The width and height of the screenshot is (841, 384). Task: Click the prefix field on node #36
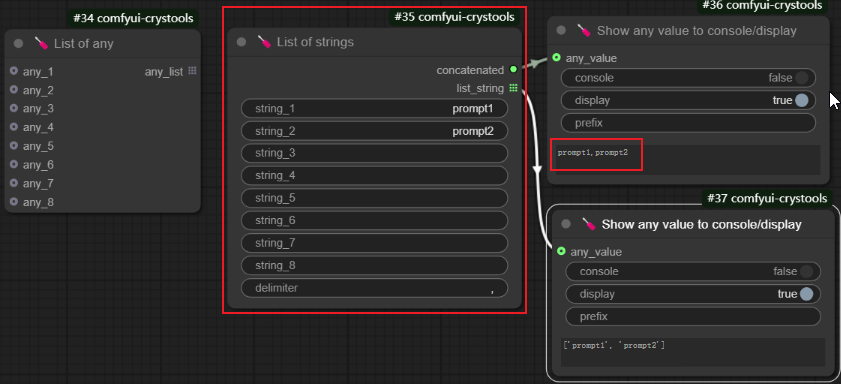[688, 123]
